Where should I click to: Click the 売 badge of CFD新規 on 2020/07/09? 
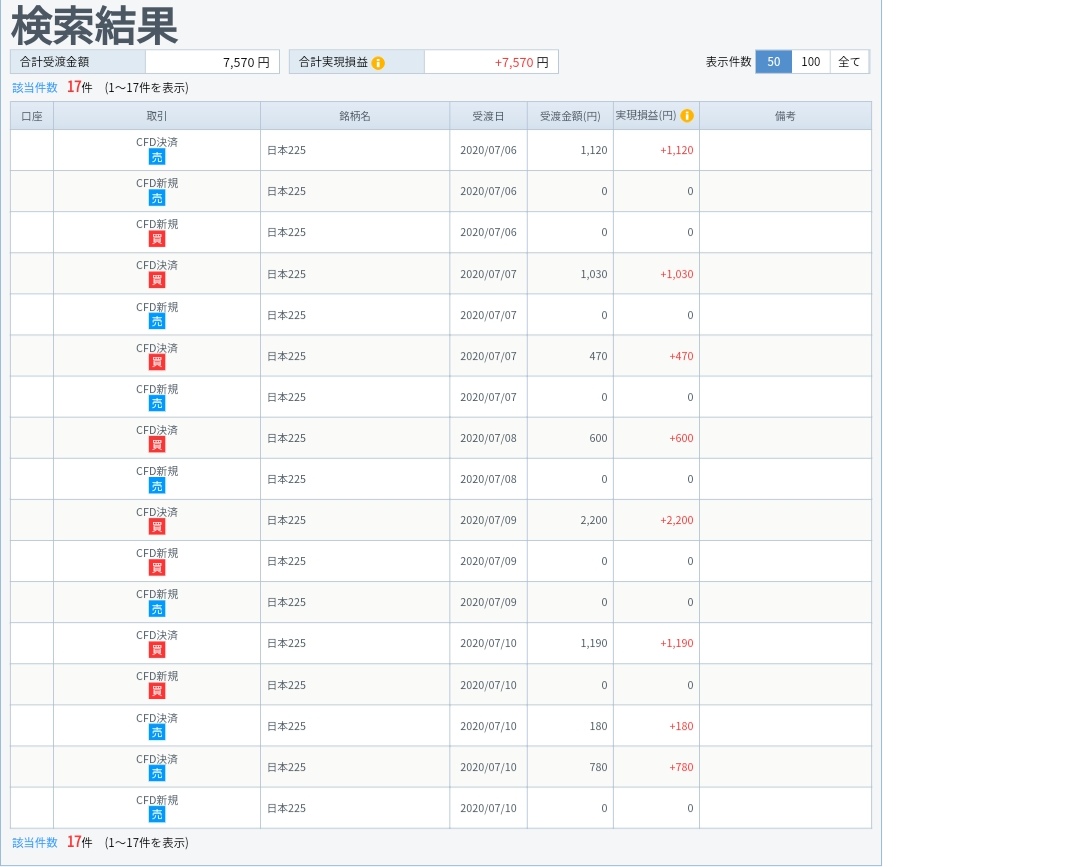[157, 609]
